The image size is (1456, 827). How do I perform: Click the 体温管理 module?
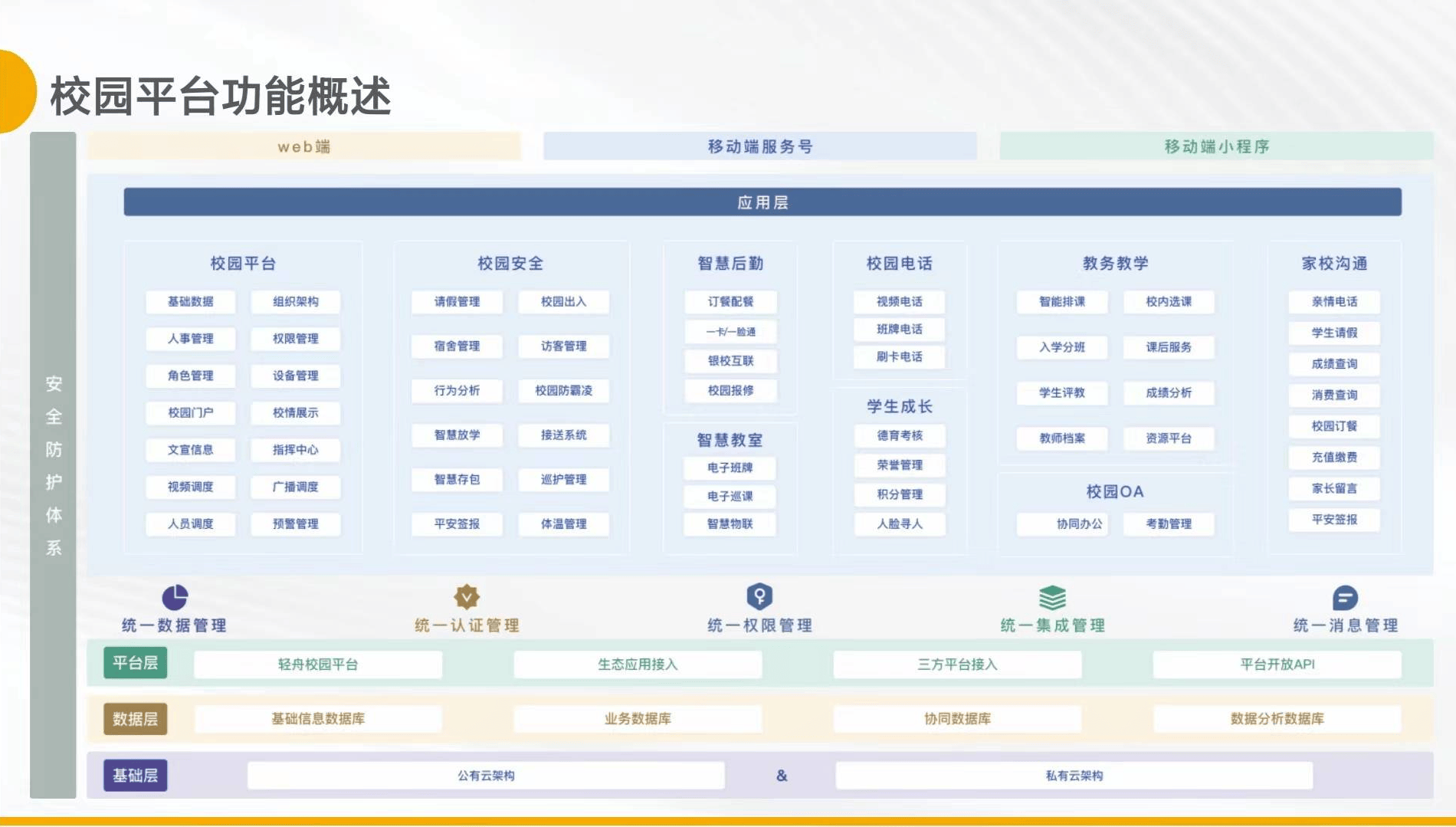click(564, 524)
